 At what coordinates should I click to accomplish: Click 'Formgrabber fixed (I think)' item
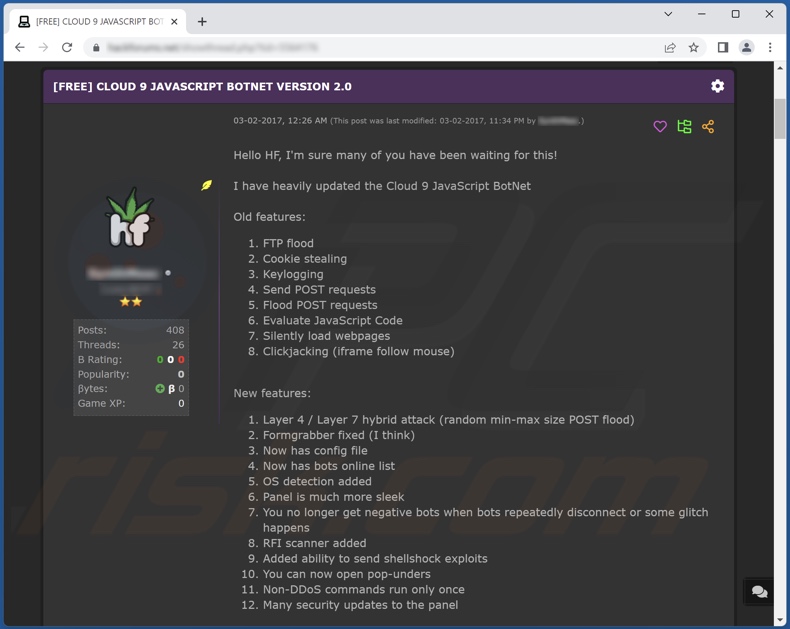click(x=339, y=435)
